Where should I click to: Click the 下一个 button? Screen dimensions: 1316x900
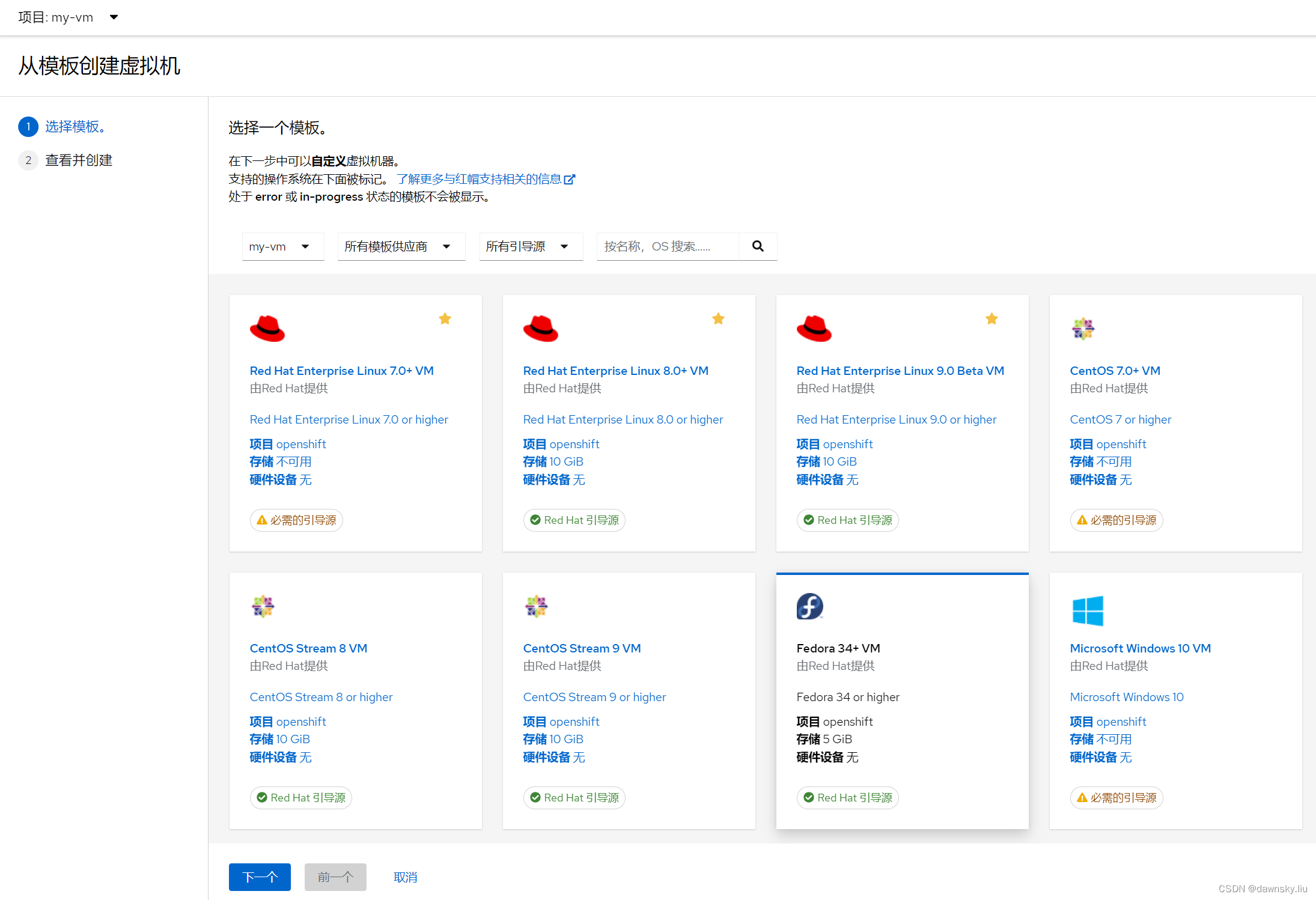pos(260,877)
